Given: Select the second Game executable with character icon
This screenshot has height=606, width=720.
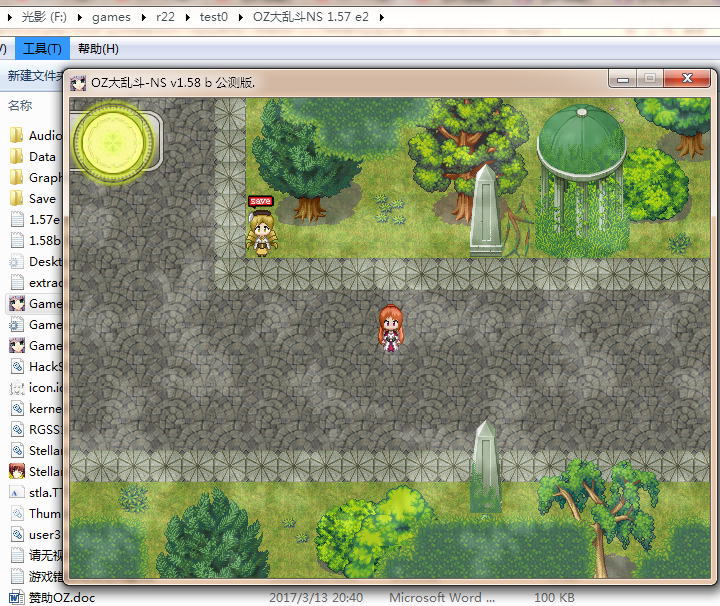Looking at the screenshot, I should 17,346.
